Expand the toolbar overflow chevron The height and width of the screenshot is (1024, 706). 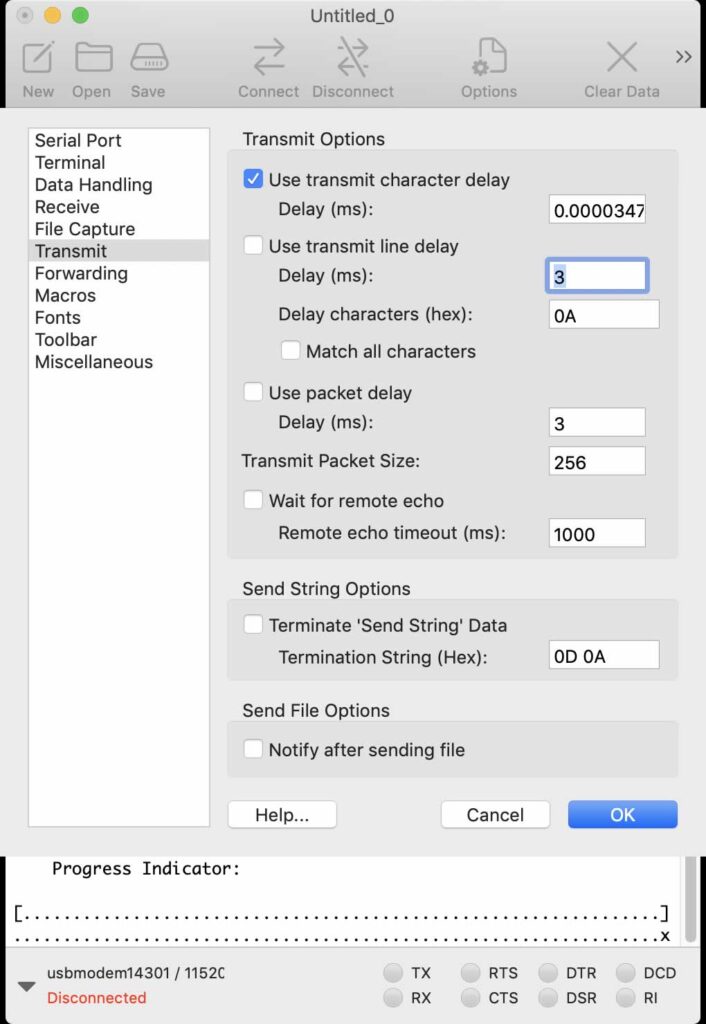[684, 57]
